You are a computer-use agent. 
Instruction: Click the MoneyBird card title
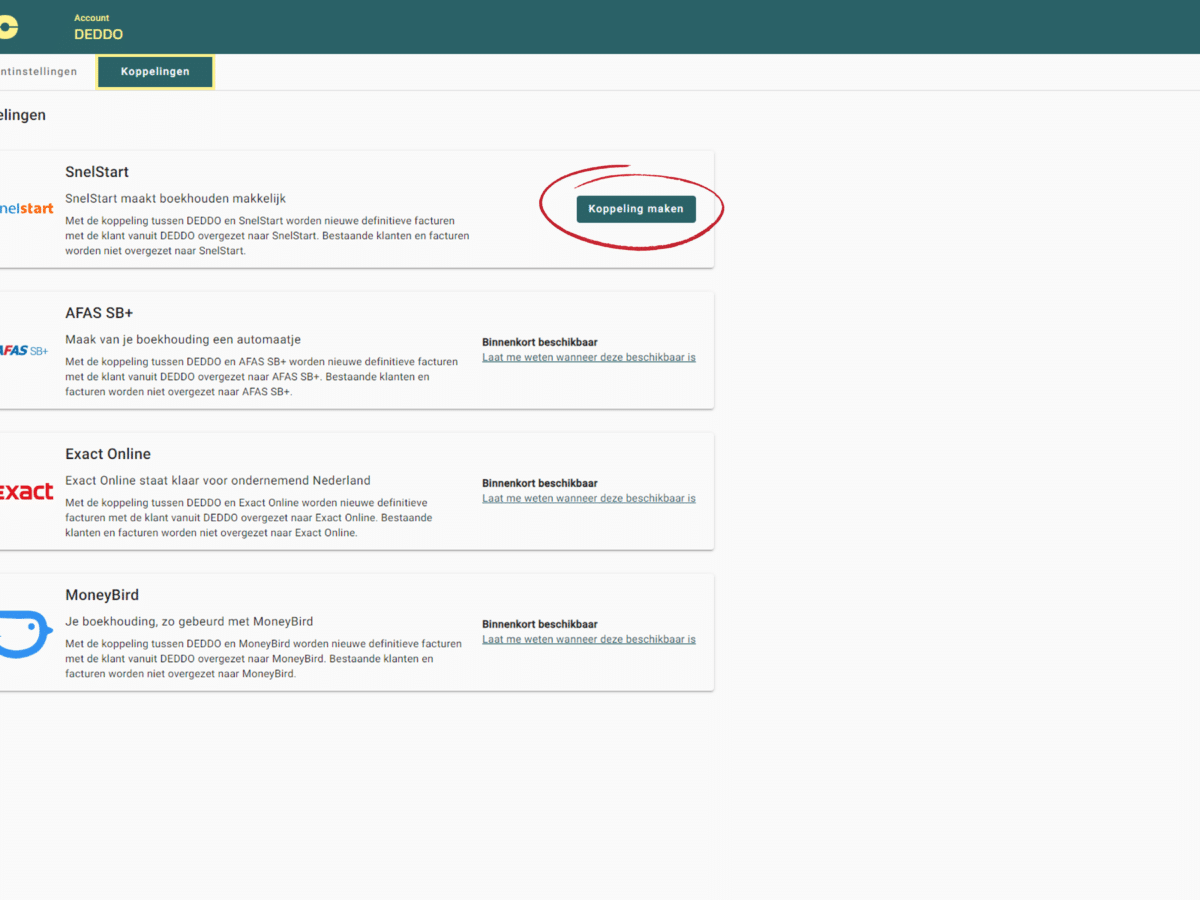[x=102, y=595]
